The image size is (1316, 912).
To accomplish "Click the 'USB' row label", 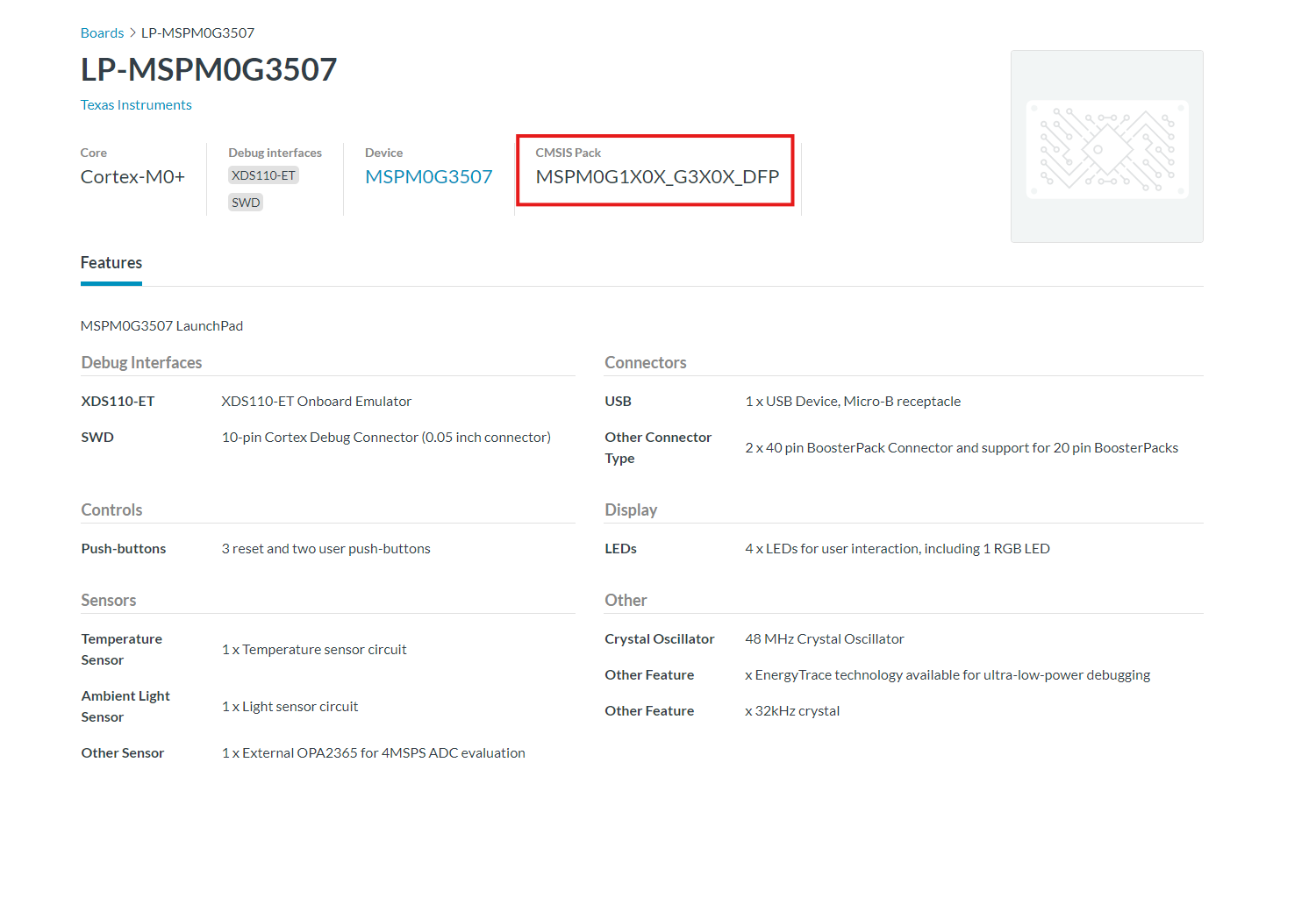I will pyautogui.click(x=618, y=402).
